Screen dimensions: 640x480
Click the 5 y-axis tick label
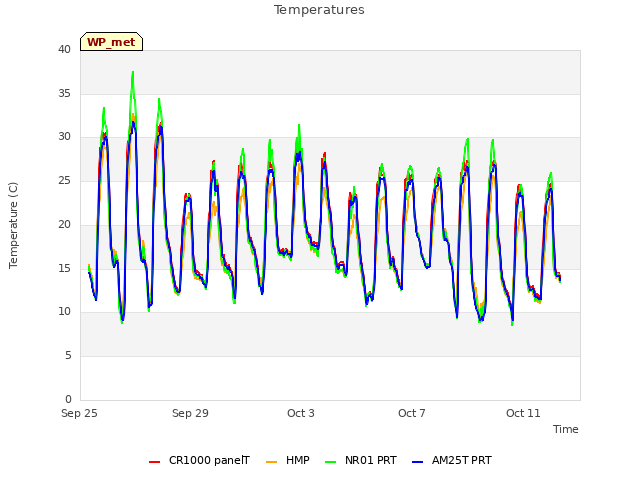click(x=68, y=356)
